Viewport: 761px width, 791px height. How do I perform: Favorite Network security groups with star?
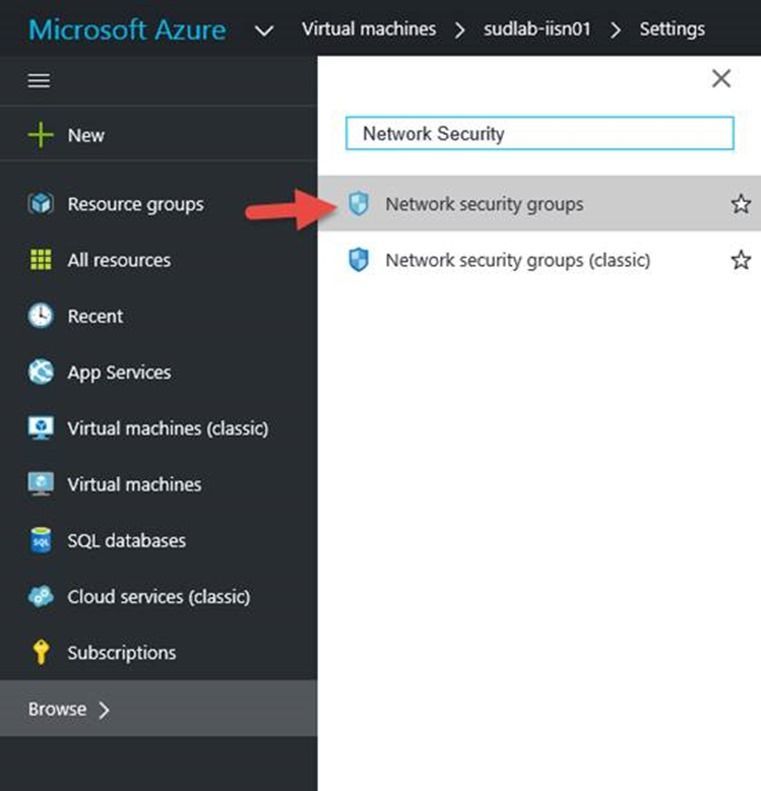point(740,204)
